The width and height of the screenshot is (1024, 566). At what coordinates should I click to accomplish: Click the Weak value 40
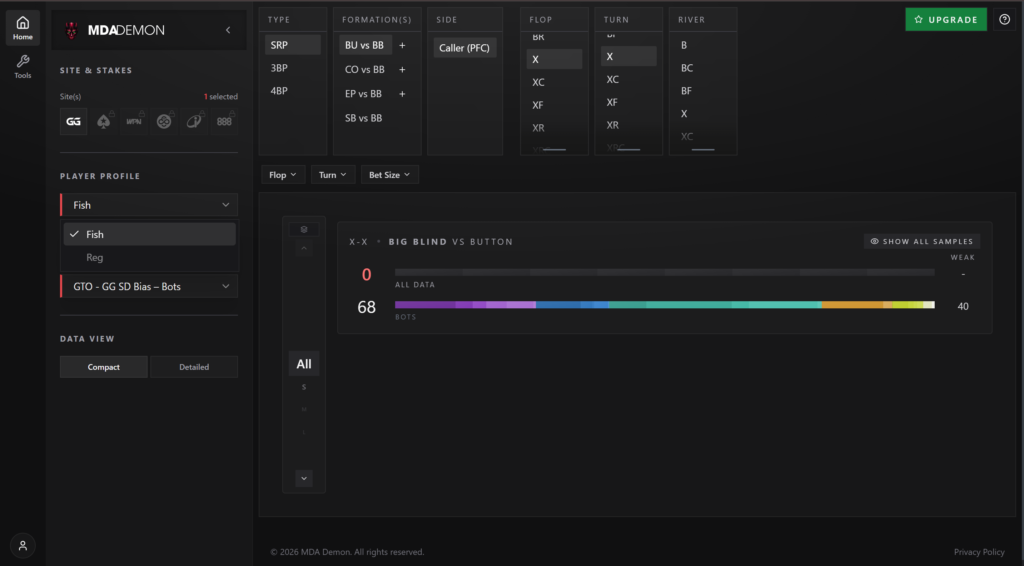tap(963, 306)
